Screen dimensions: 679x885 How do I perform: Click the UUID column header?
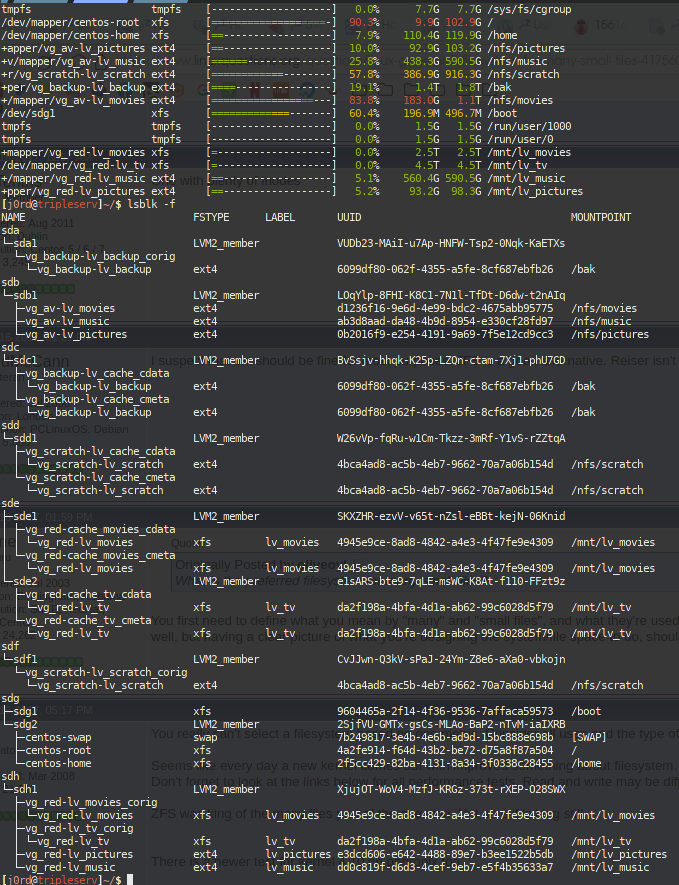349,217
